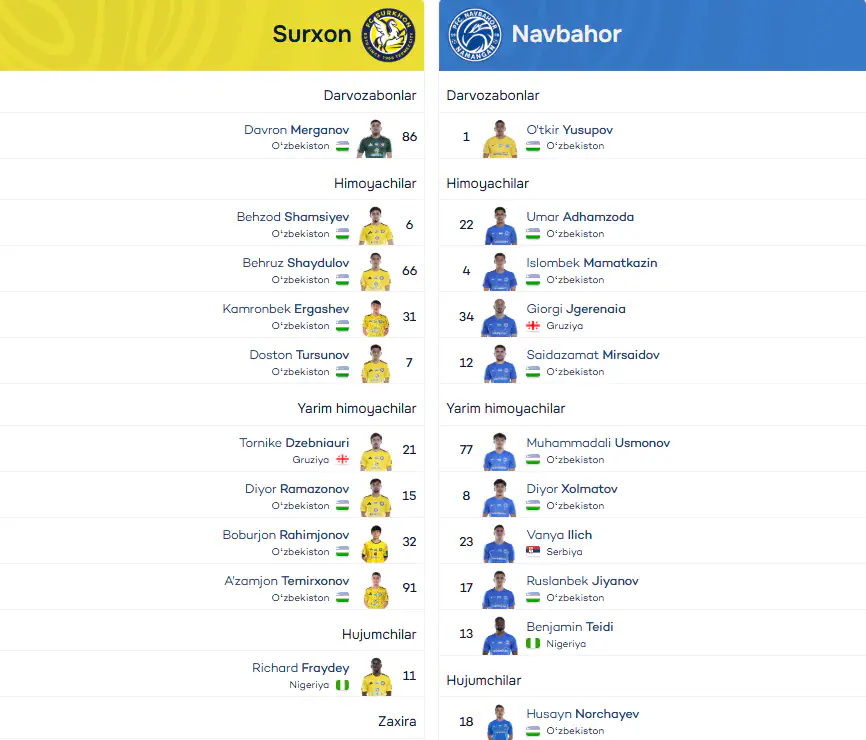Click the Navbahor club crest logo
Screen dimensions: 866x740
[475, 35]
